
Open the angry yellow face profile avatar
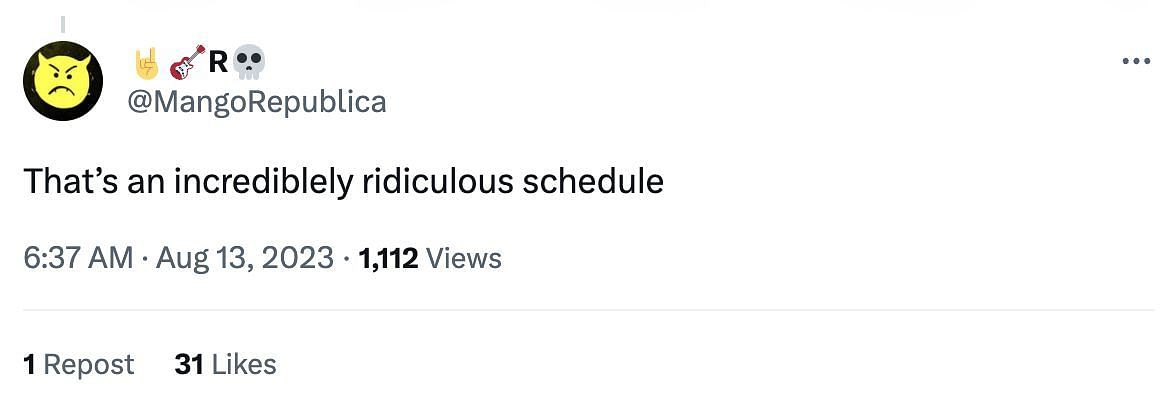[x=62, y=81]
